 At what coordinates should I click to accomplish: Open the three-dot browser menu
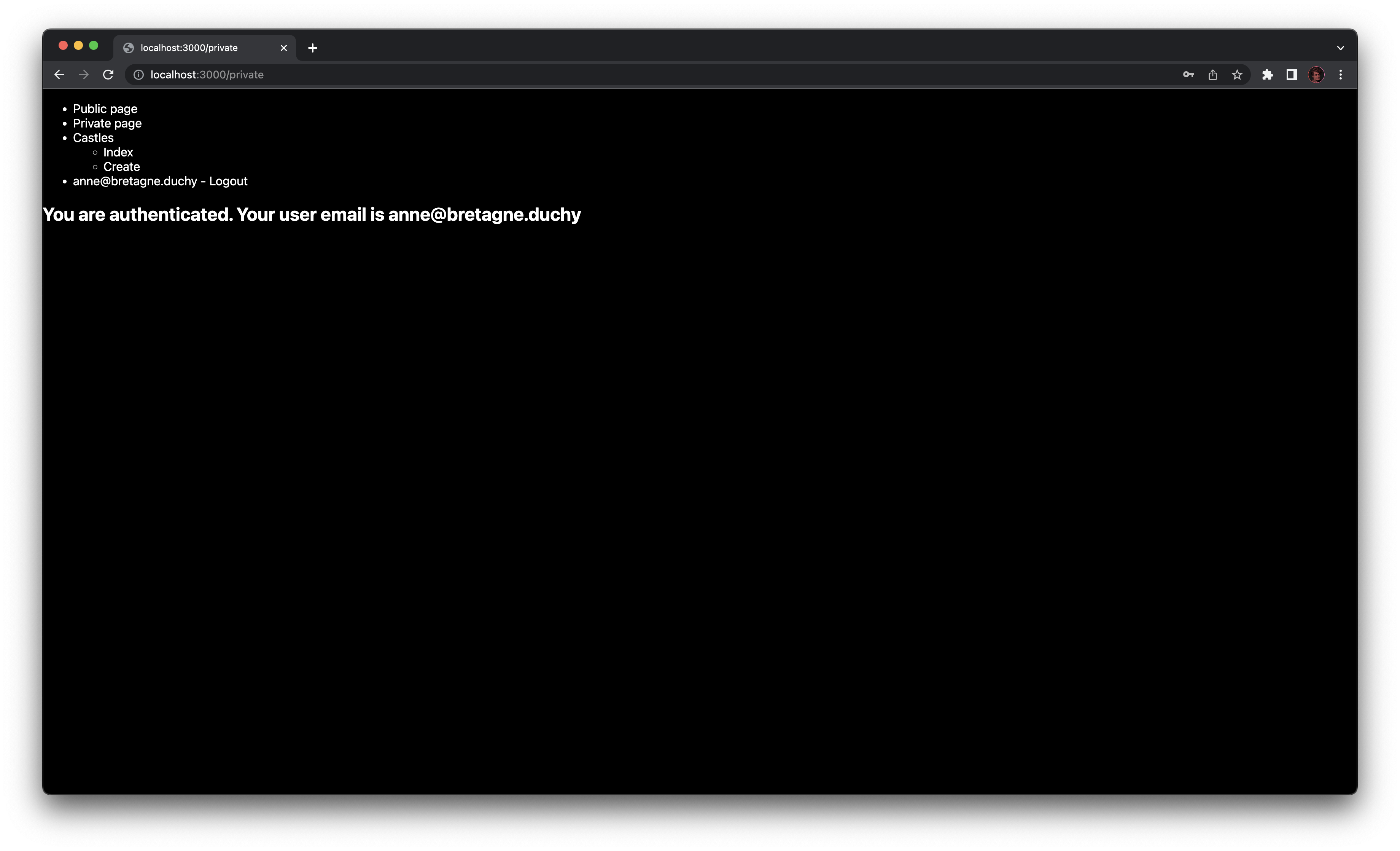(x=1341, y=75)
